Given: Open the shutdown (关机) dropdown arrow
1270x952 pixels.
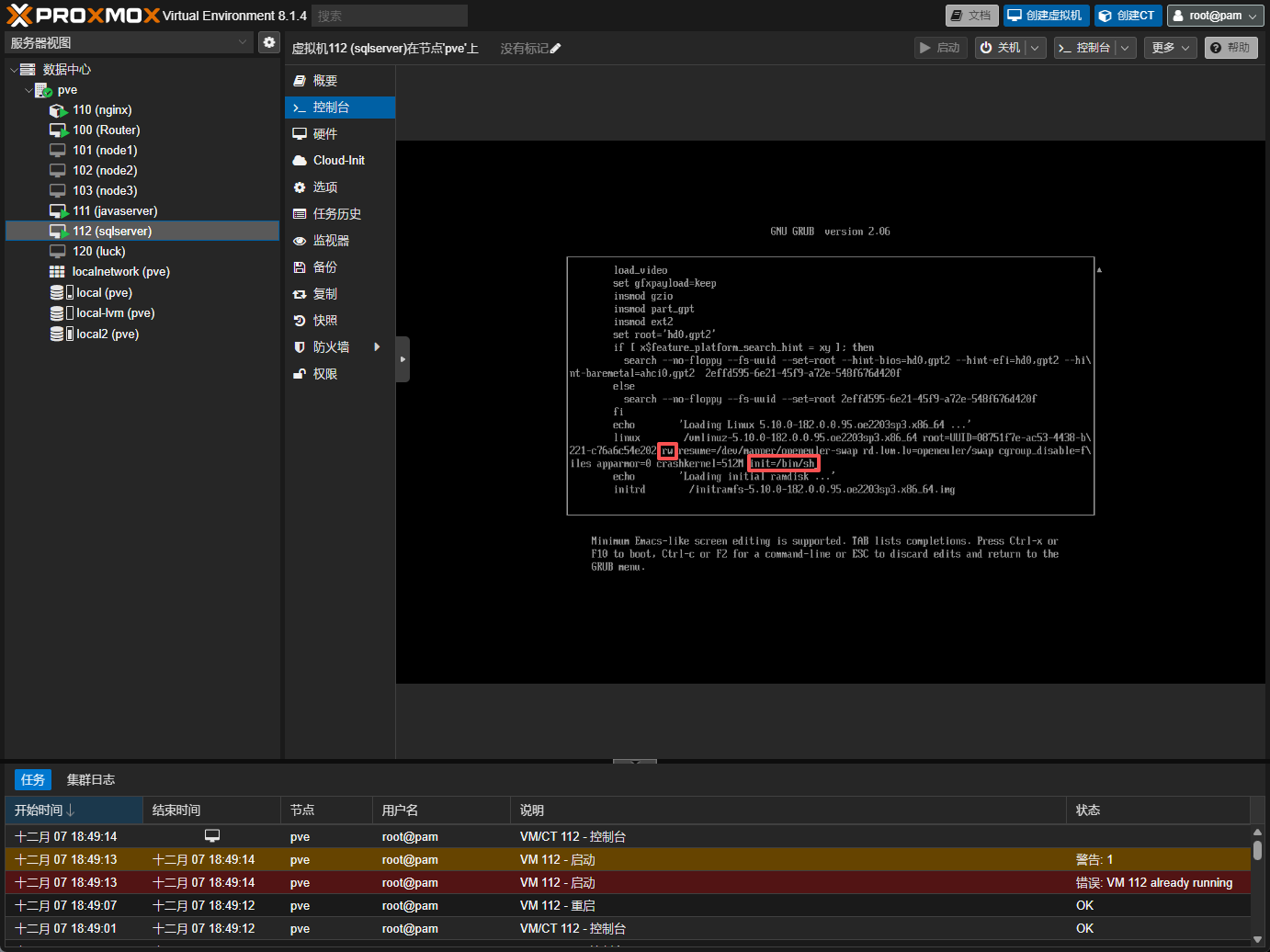Looking at the screenshot, I should [1035, 48].
